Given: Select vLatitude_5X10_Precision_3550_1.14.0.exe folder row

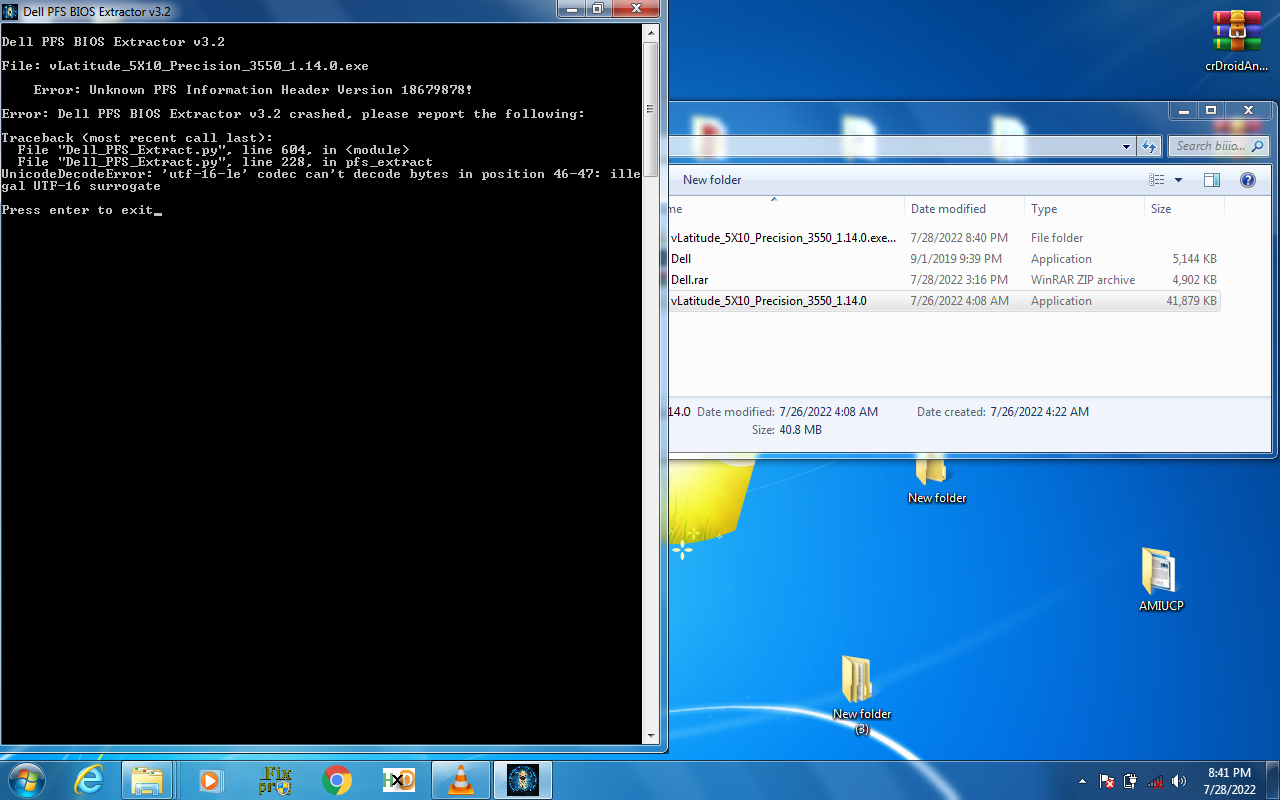Looking at the screenshot, I should pos(944,238).
